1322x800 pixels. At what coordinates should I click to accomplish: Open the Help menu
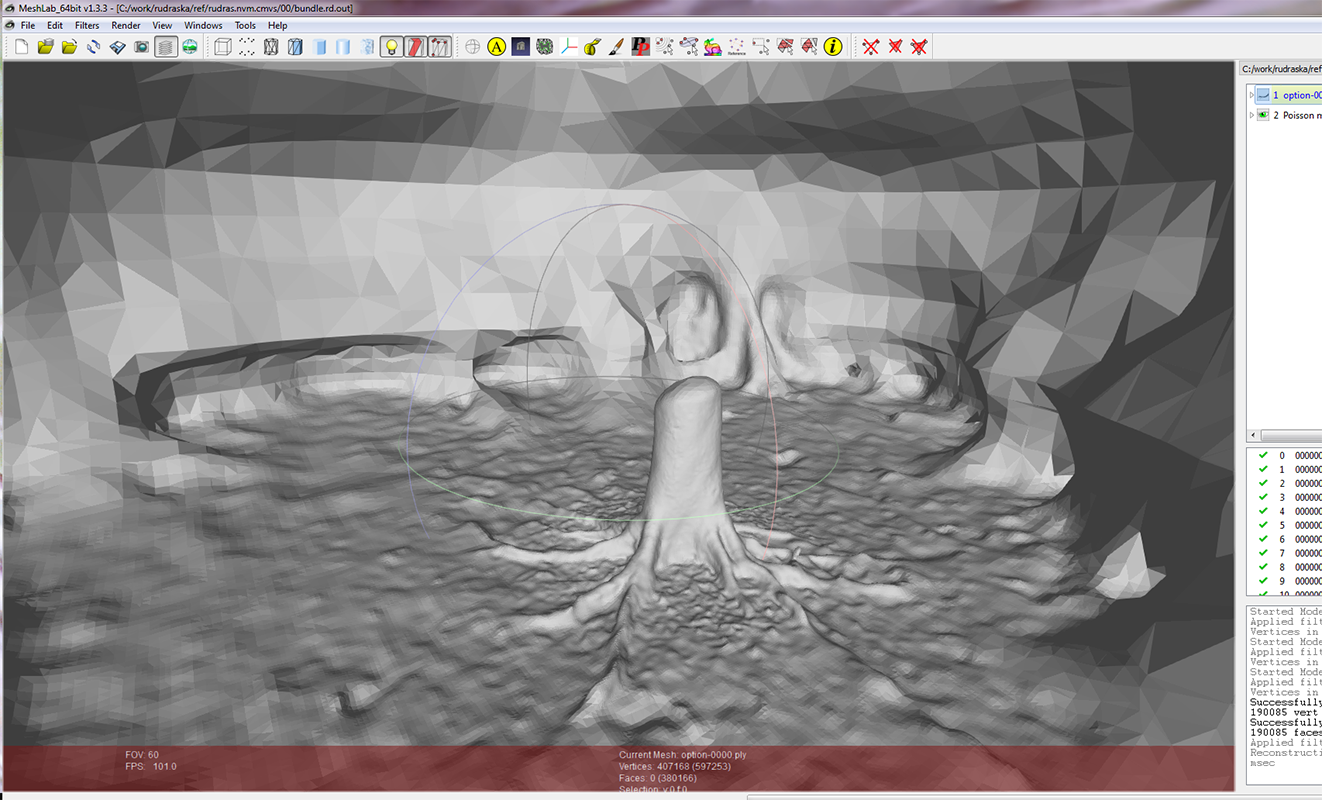coord(278,25)
